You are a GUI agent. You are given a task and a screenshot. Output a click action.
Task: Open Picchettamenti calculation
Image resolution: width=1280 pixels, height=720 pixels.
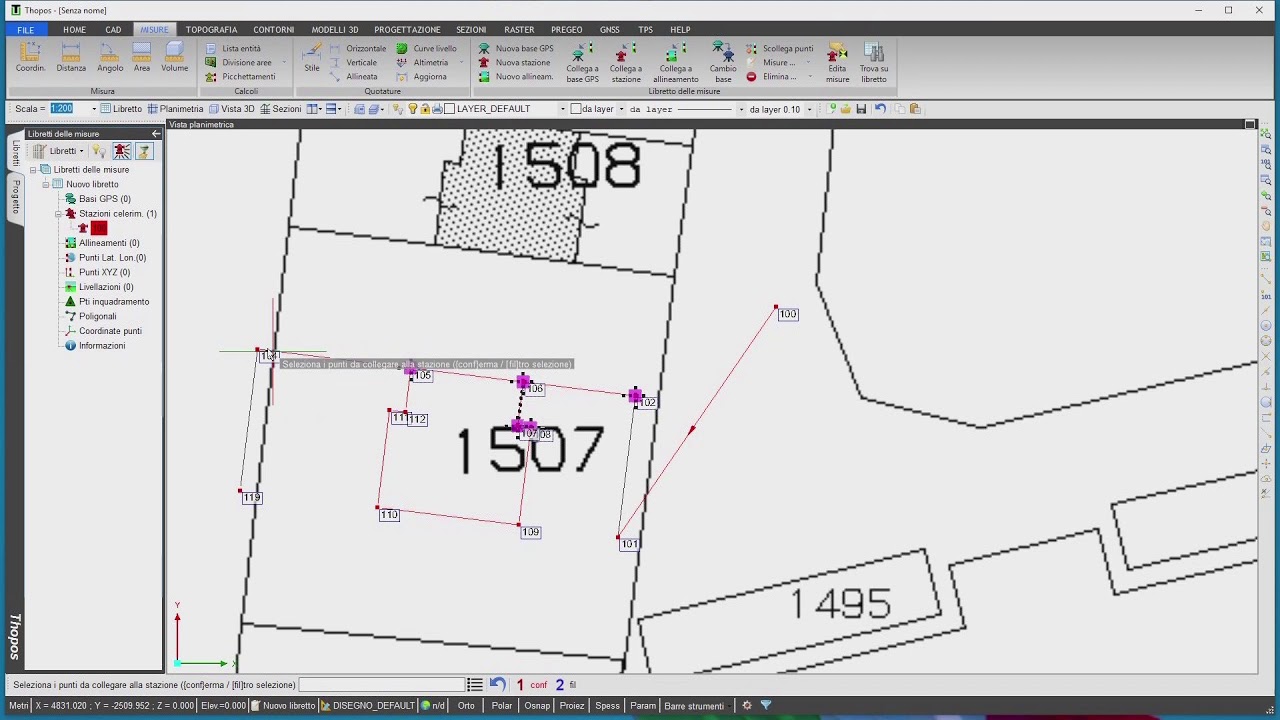(240, 76)
